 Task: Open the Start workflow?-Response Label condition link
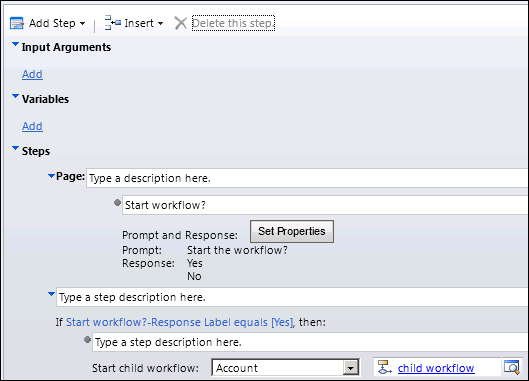(x=179, y=322)
